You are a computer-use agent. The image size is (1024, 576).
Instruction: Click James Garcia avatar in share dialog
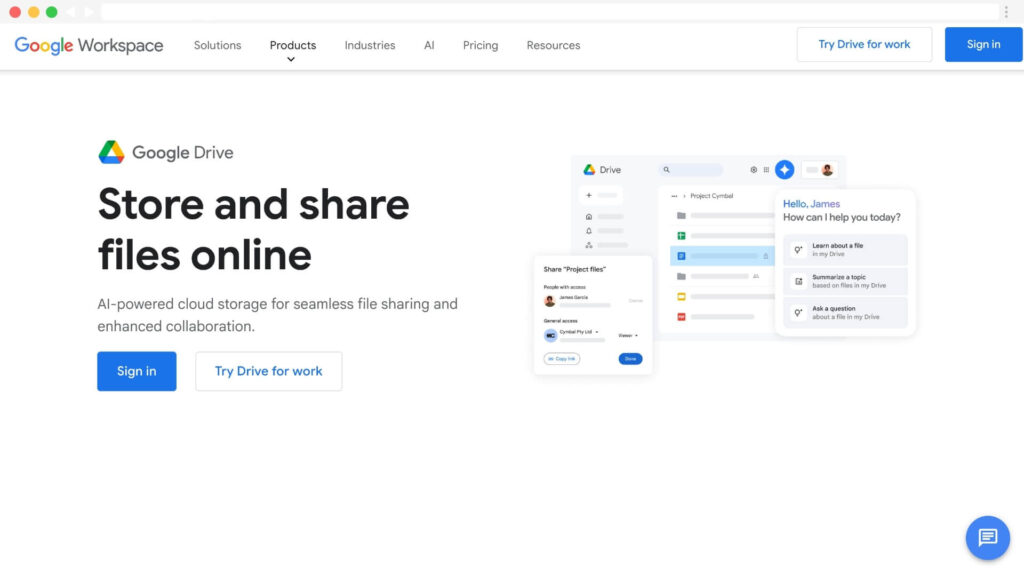click(x=550, y=300)
